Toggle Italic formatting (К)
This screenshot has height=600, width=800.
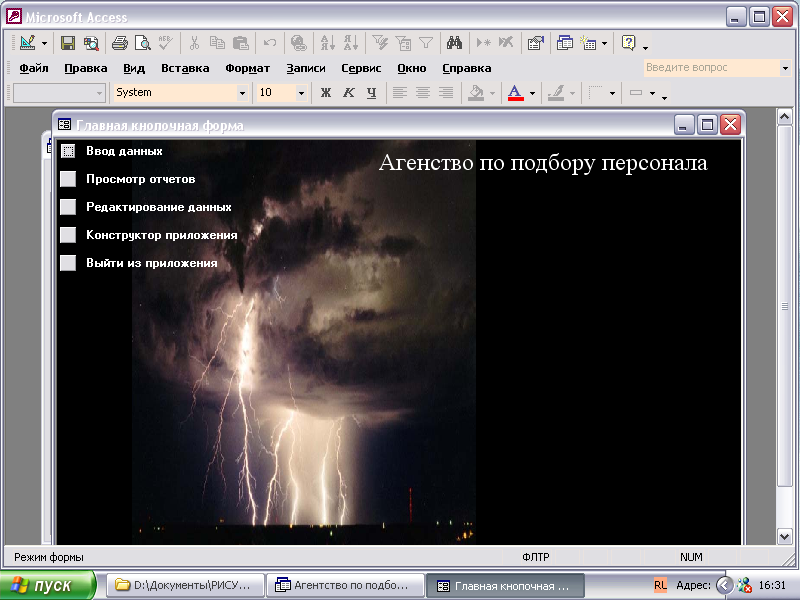tap(348, 93)
